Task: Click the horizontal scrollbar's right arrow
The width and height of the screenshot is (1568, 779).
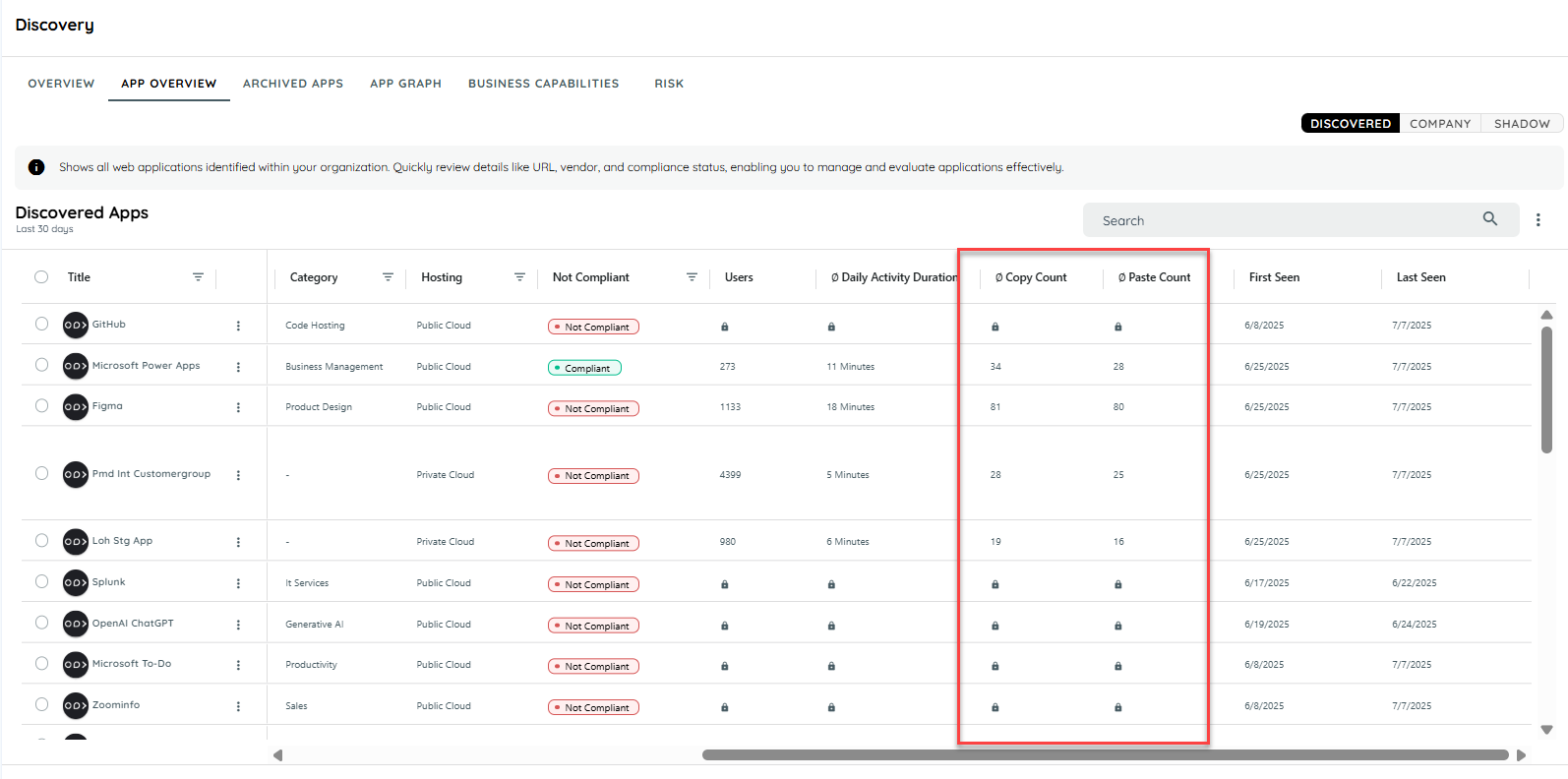Action: (x=1522, y=755)
